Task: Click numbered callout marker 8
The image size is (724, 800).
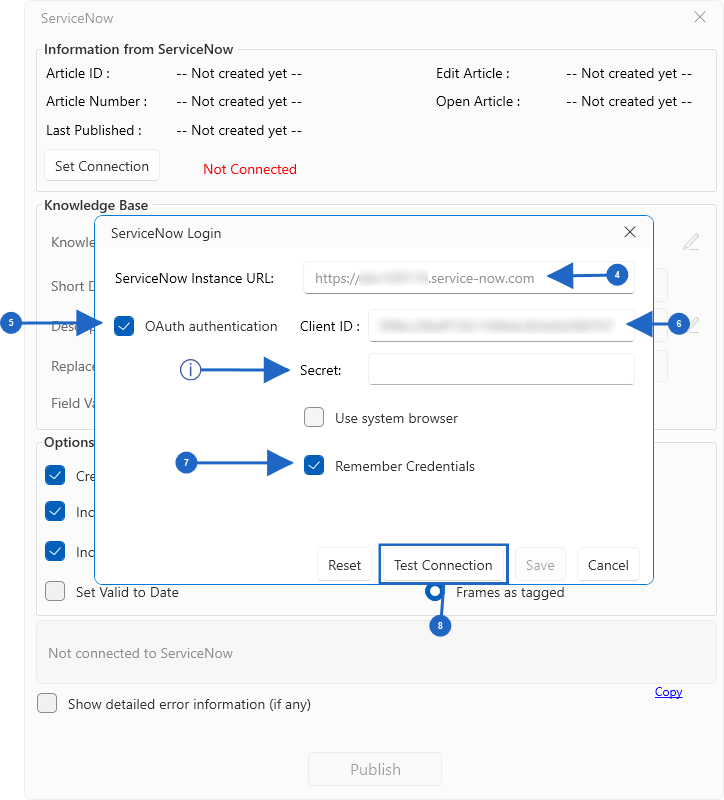Action: (439, 626)
